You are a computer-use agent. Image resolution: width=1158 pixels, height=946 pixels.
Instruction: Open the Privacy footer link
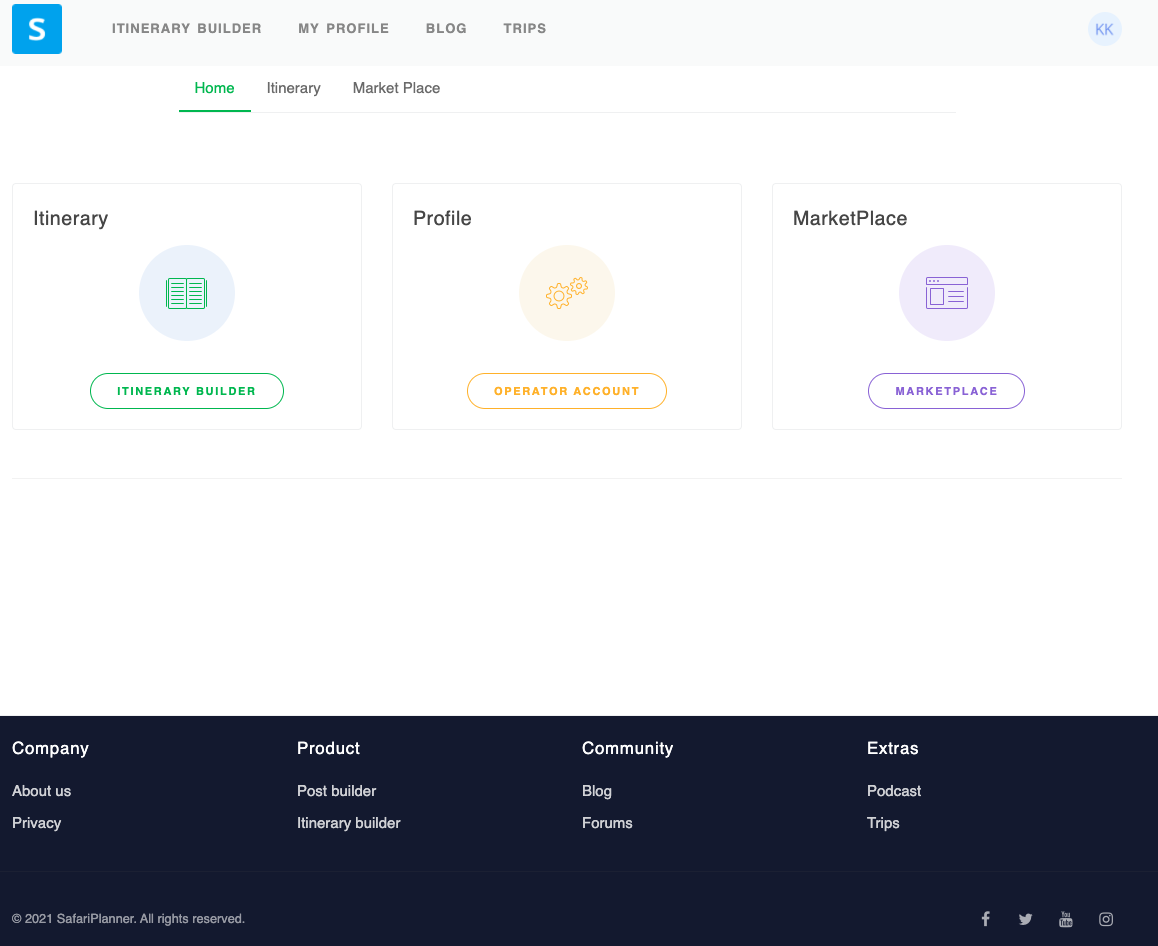(36, 823)
